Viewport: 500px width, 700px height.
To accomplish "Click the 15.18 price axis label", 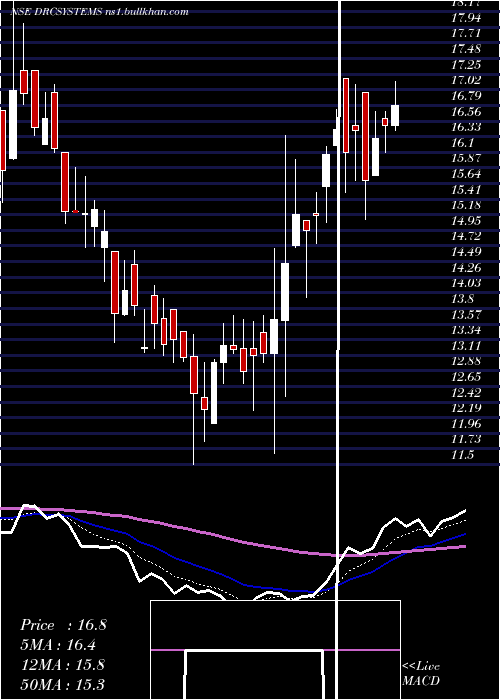I will (466, 206).
